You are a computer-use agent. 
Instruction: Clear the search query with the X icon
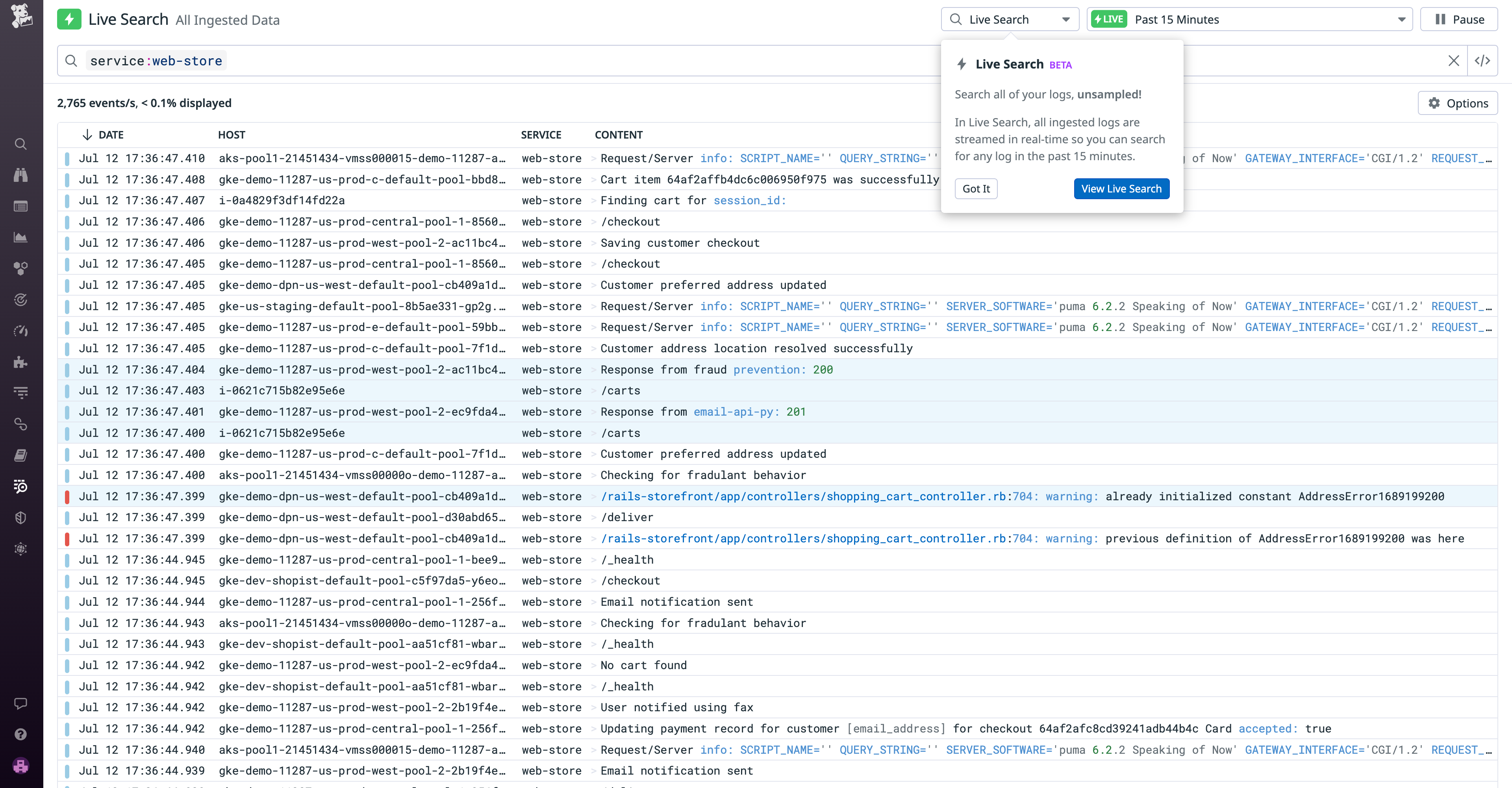pos(1454,61)
